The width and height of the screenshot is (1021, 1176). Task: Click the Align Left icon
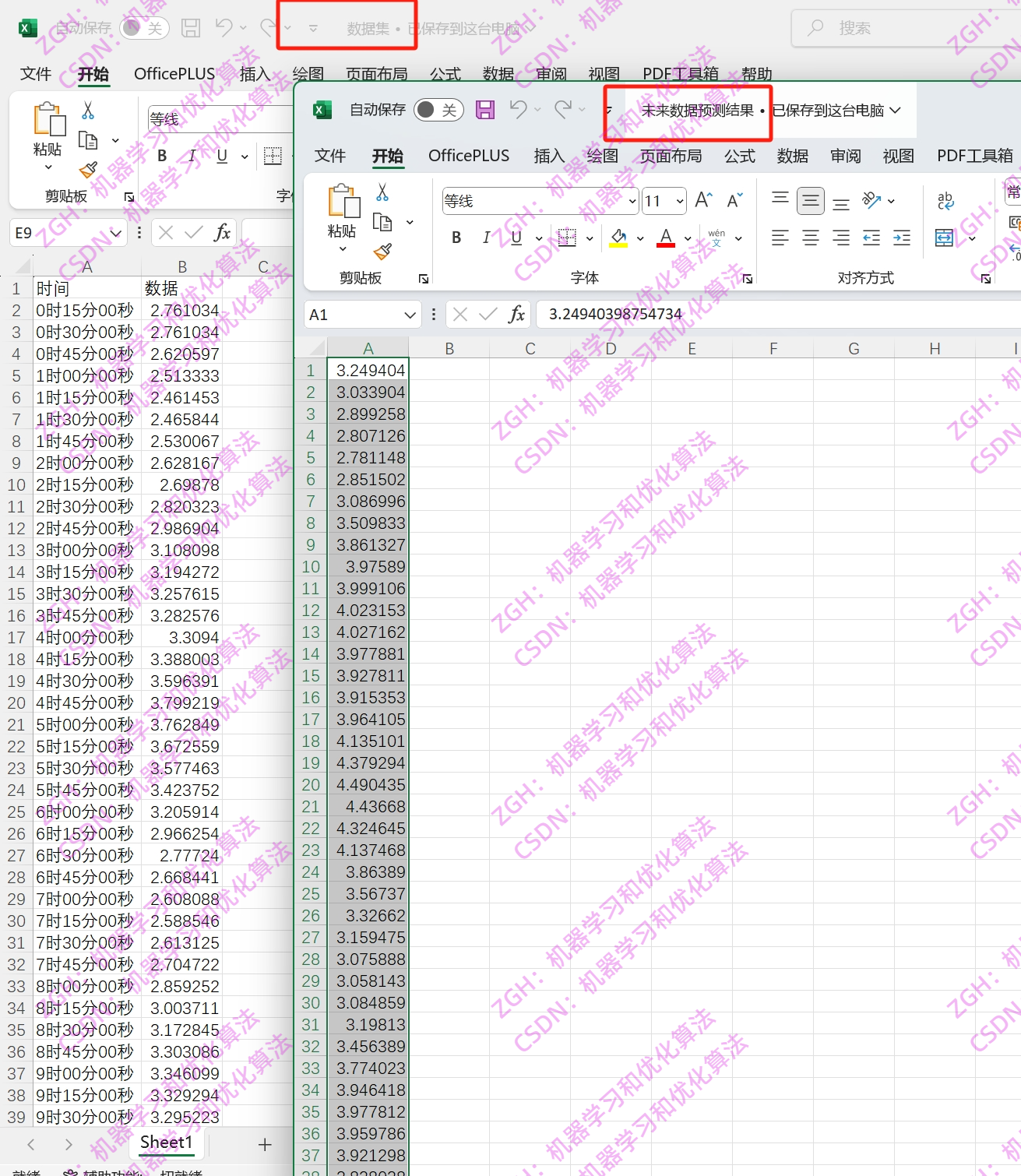(x=780, y=238)
